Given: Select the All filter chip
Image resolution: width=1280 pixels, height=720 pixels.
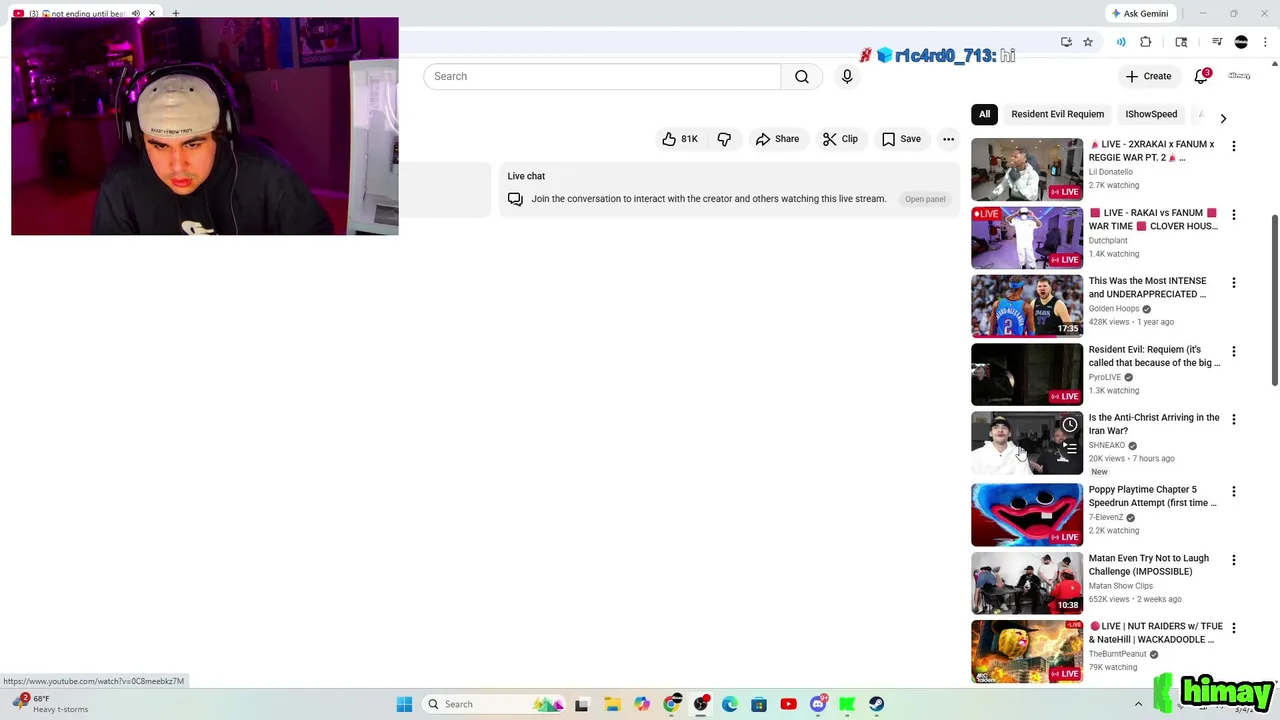Looking at the screenshot, I should click(x=984, y=114).
